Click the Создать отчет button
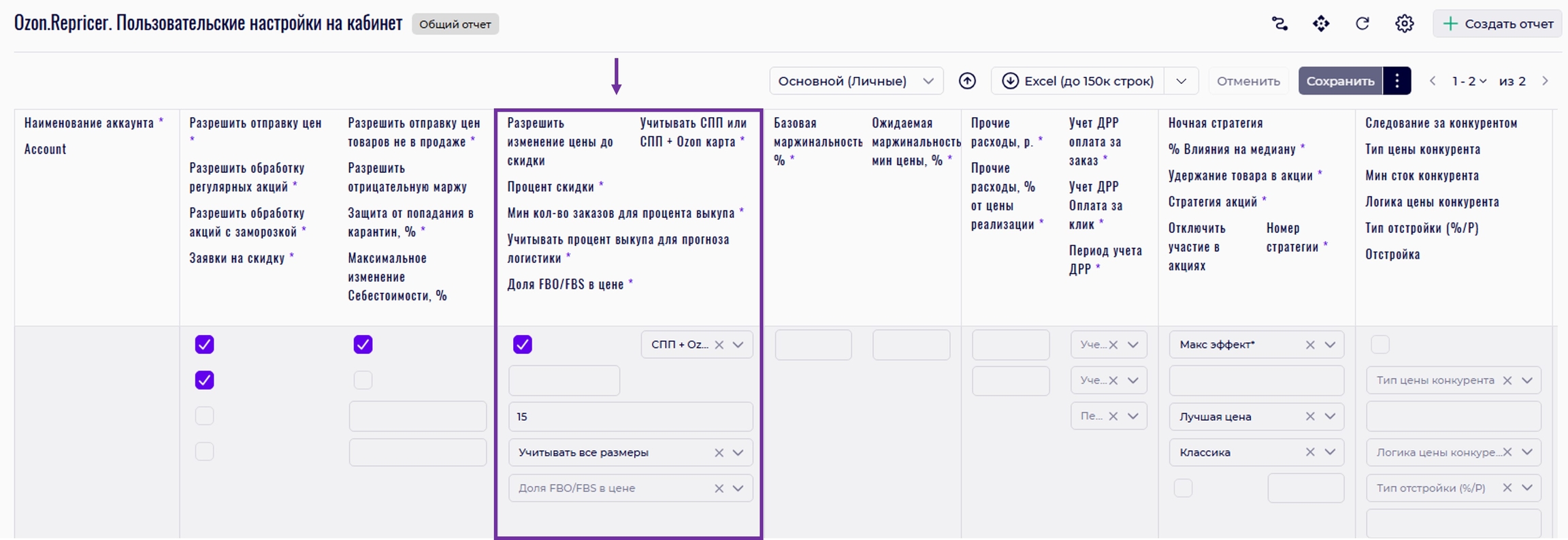The width and height of the screenshot is (1568, 540). (1497, 24)
